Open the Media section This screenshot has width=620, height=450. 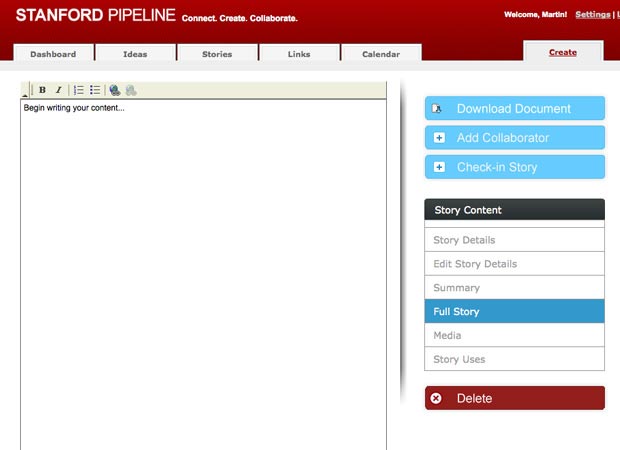click(514, 335)
